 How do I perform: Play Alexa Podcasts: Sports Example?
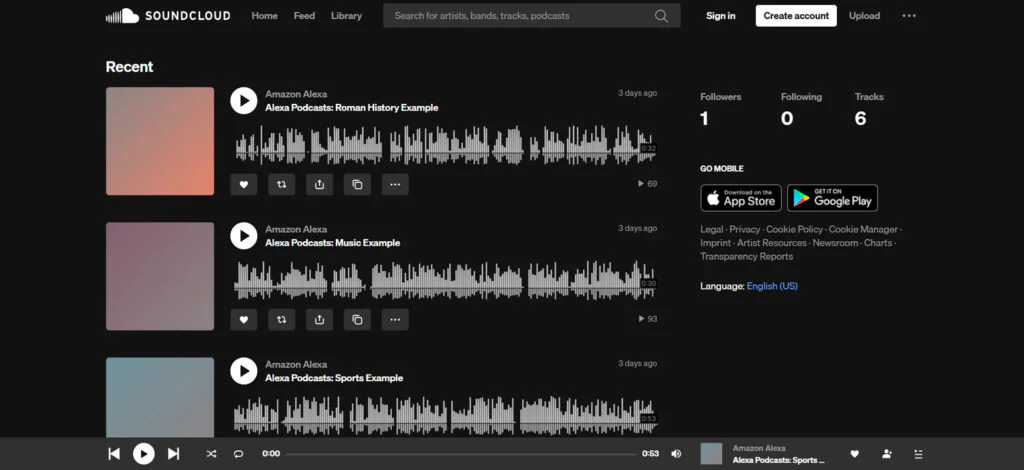[244, 371]
